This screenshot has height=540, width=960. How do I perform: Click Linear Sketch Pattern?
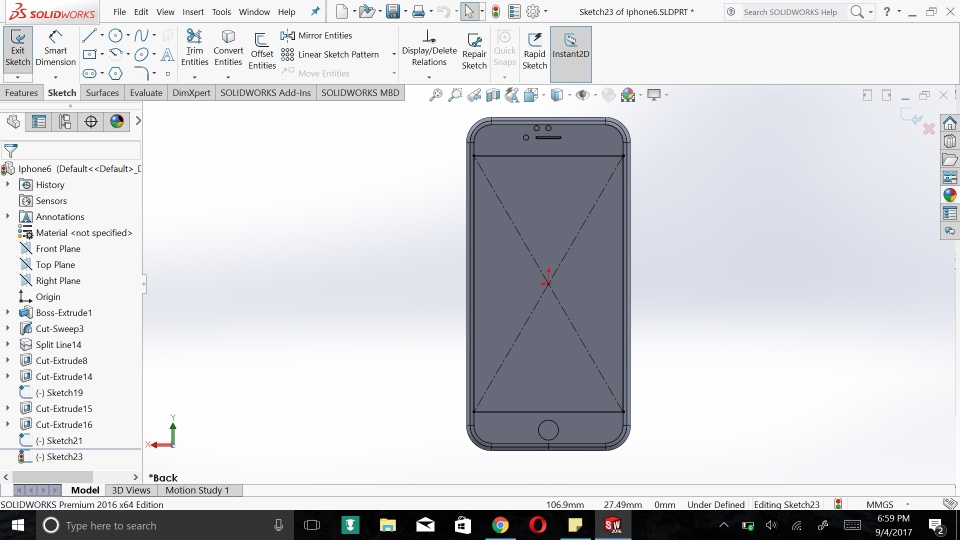tap(330, 54)
